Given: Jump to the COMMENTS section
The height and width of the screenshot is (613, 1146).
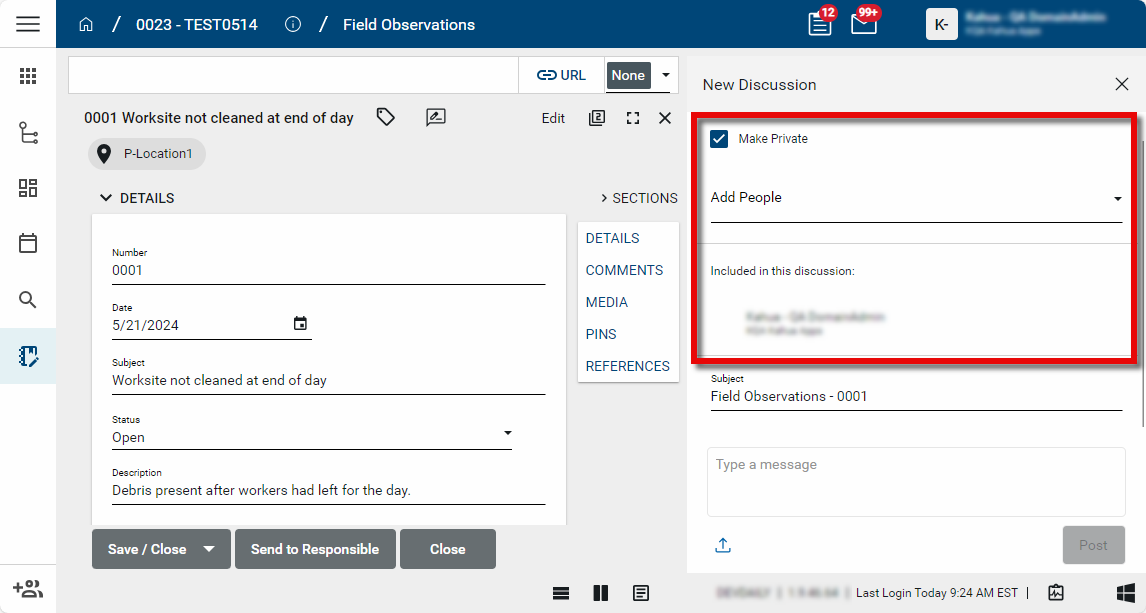Looking at the screenshot, I should (624, 270).
